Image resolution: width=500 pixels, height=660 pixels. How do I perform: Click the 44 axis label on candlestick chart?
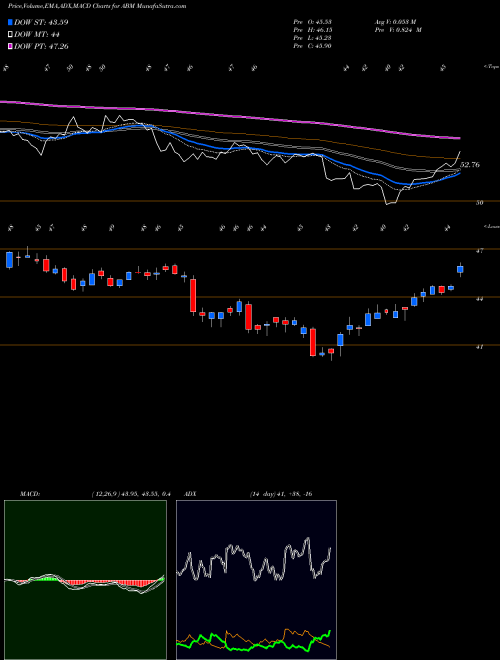point(479,299)
